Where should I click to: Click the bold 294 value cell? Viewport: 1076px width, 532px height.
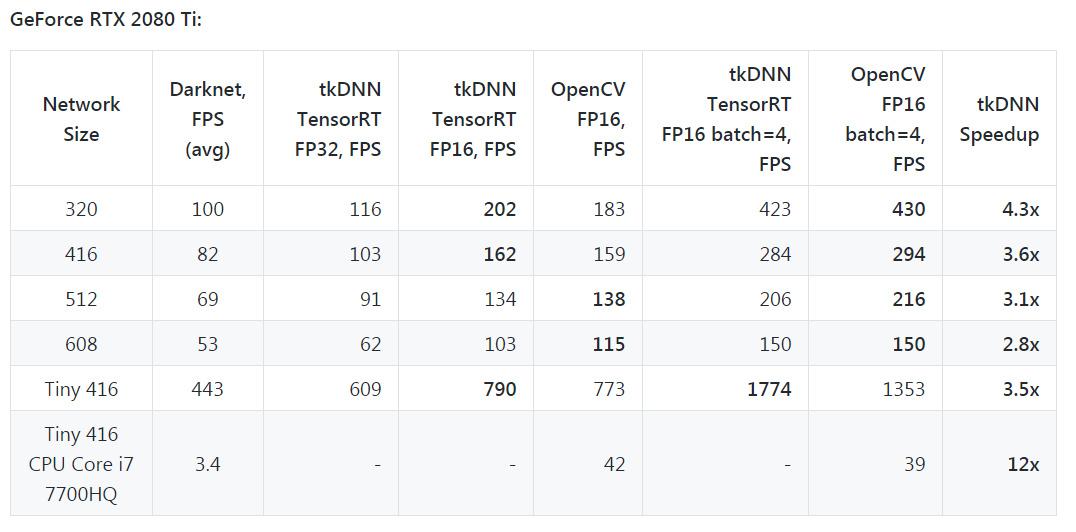[x=908, y=254]
